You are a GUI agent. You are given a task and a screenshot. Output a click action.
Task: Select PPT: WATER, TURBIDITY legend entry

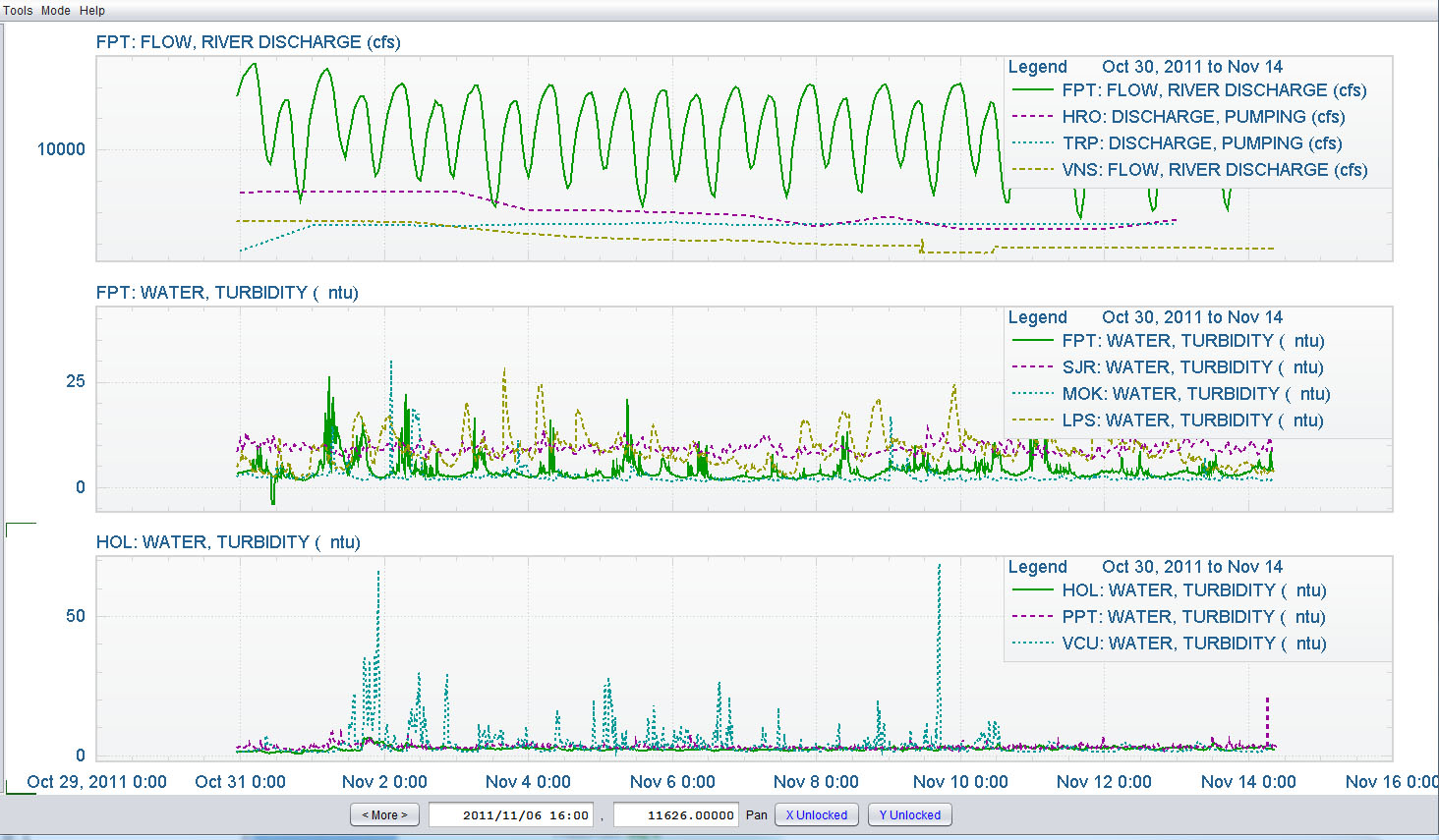click(x=1169, y=617)
